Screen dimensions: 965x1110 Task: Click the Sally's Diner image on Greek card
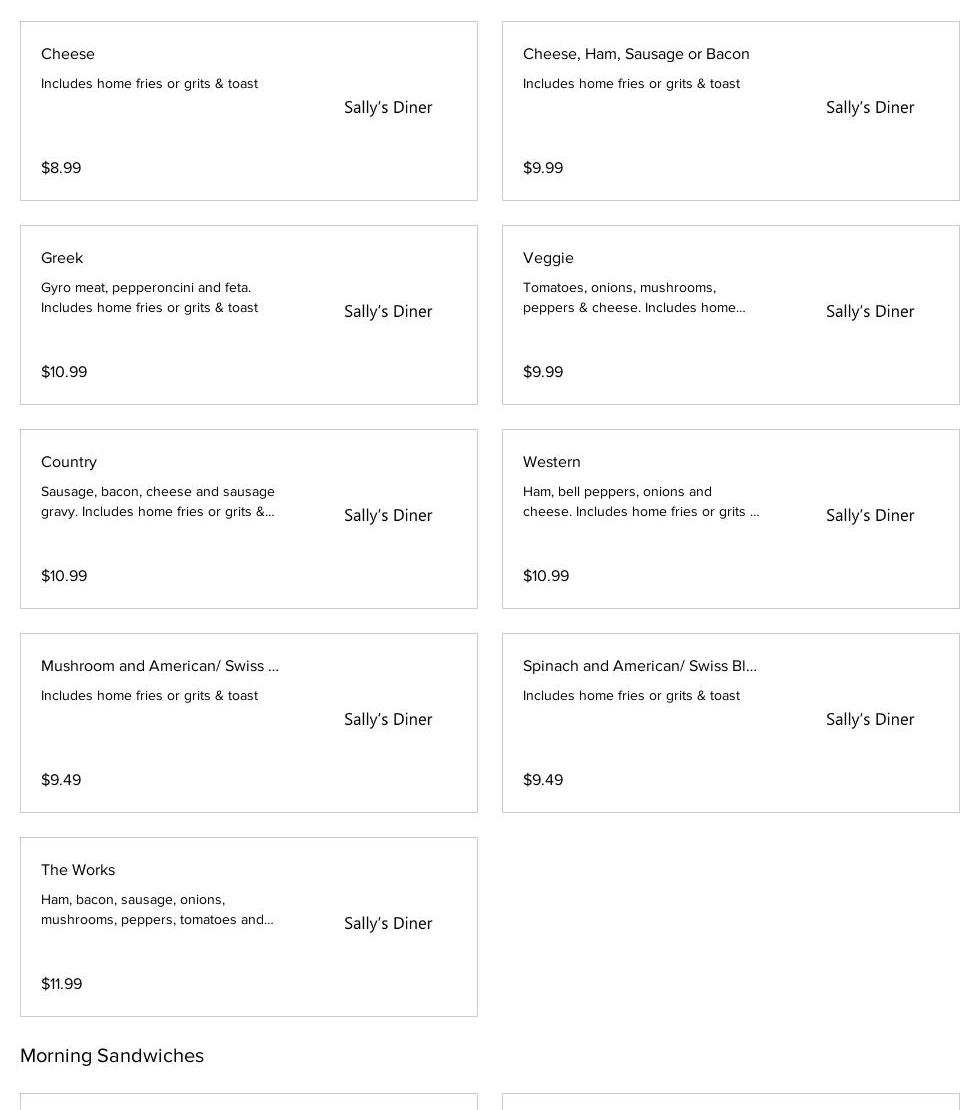tap(388, 312)
